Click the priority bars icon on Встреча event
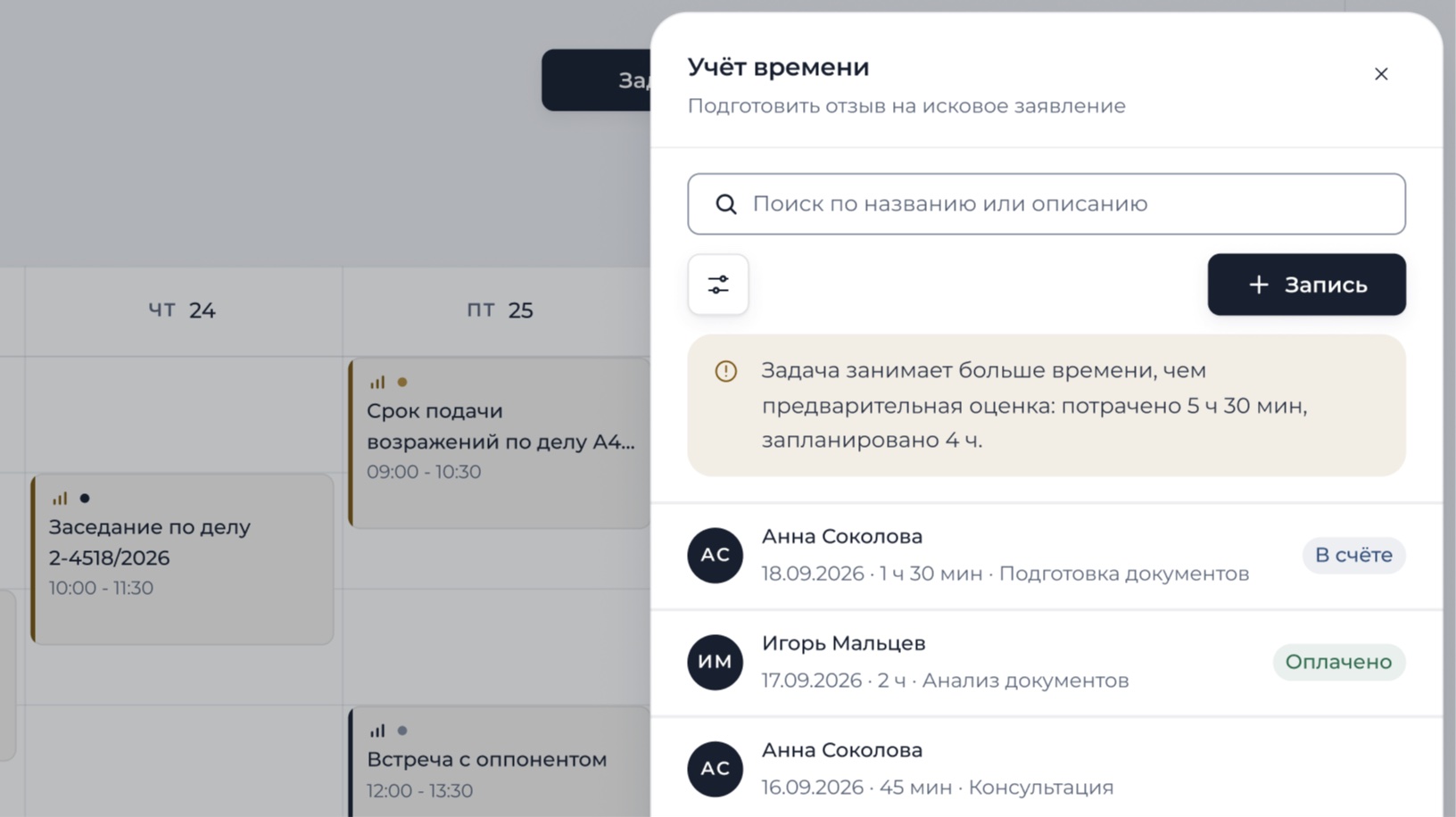 click(377, 730)
